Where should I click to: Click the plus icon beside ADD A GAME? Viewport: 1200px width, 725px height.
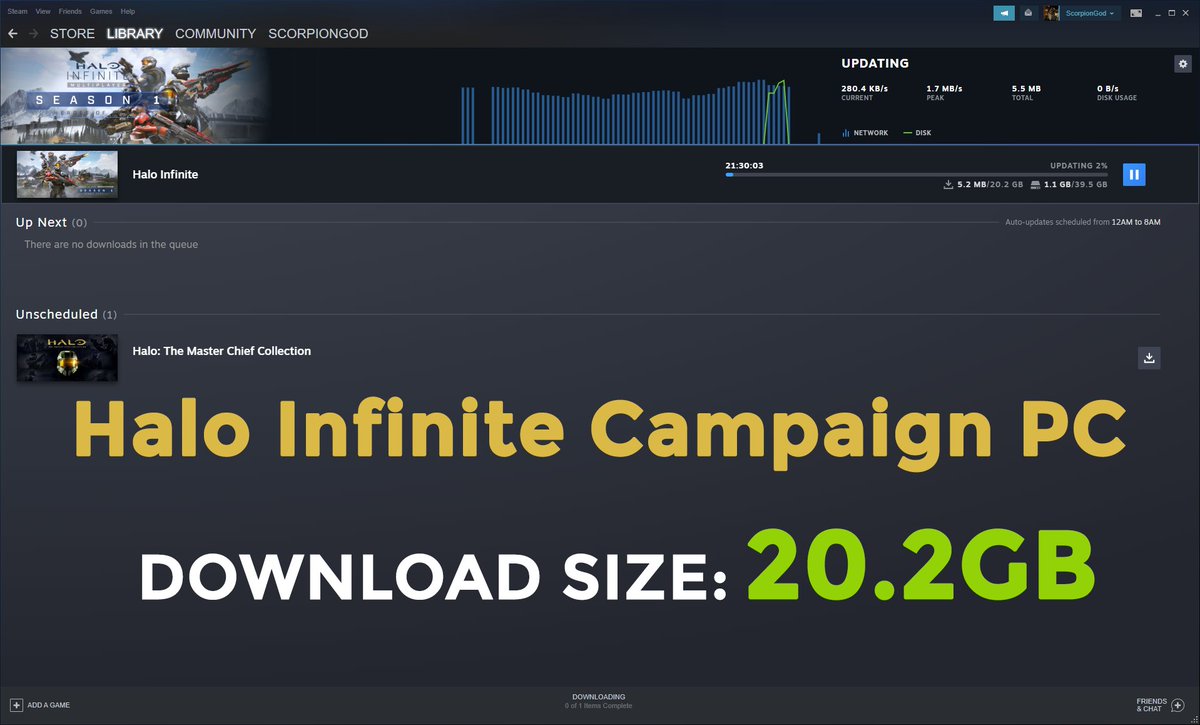point(15,705)
